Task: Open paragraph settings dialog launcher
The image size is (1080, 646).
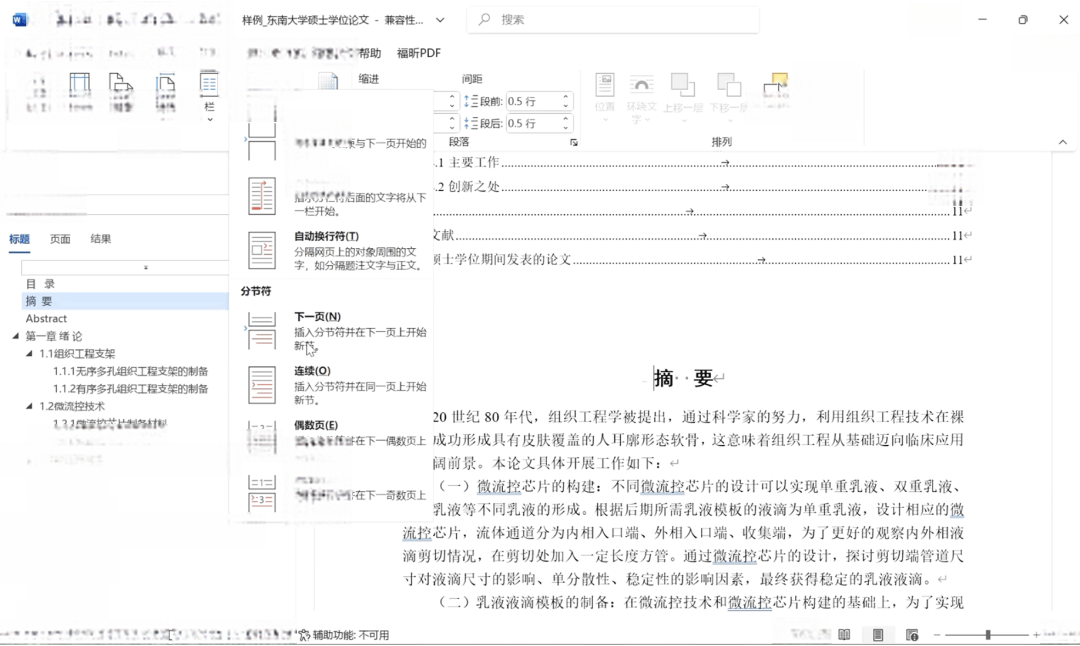Action: [573, 143]
